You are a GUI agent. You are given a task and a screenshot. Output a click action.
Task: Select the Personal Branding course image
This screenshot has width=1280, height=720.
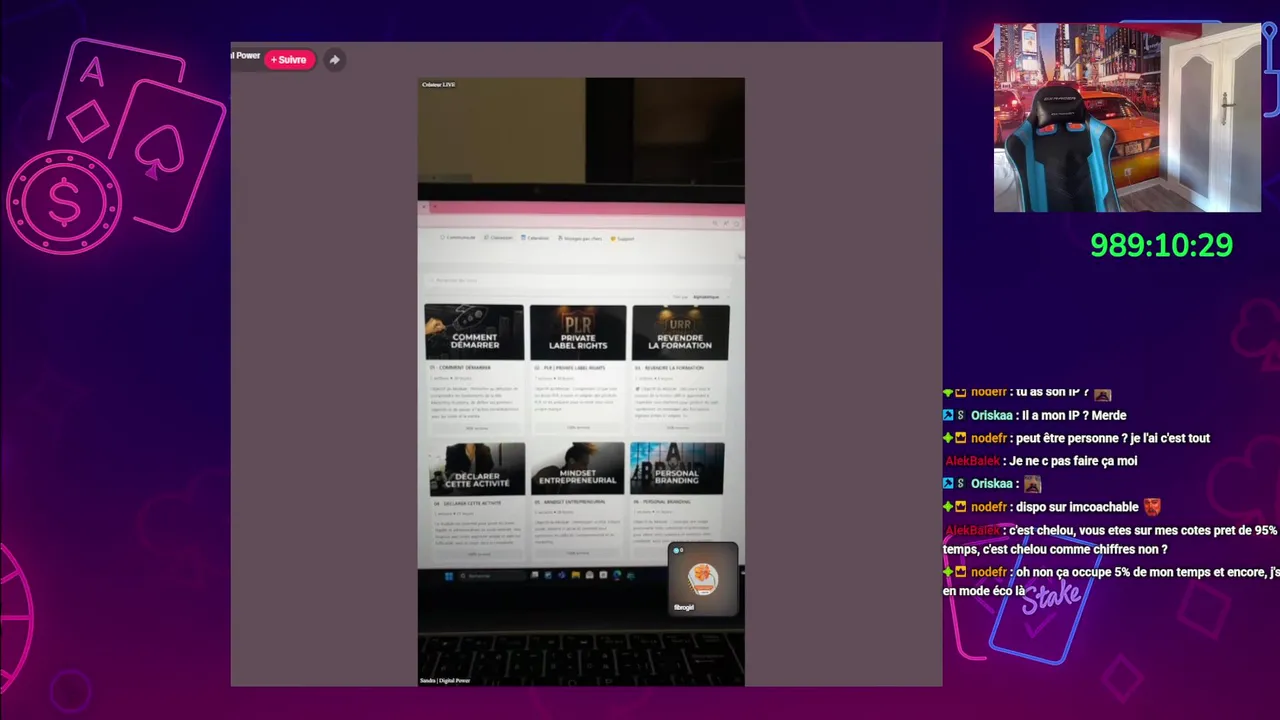[677, 467]
